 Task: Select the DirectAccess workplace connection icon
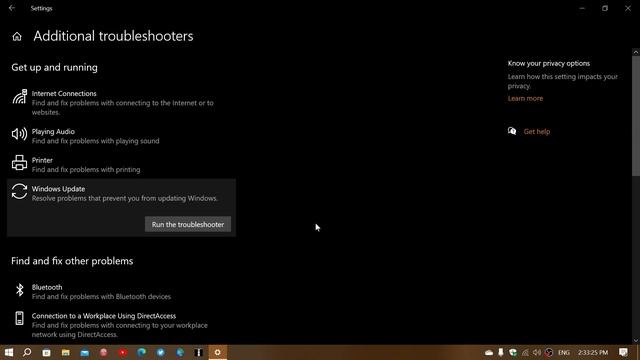coord(19,318)
